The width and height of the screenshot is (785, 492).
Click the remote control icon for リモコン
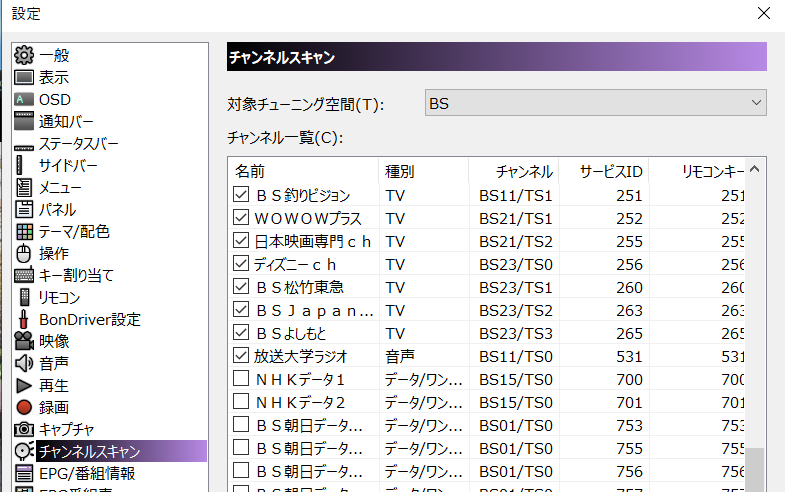24,297
